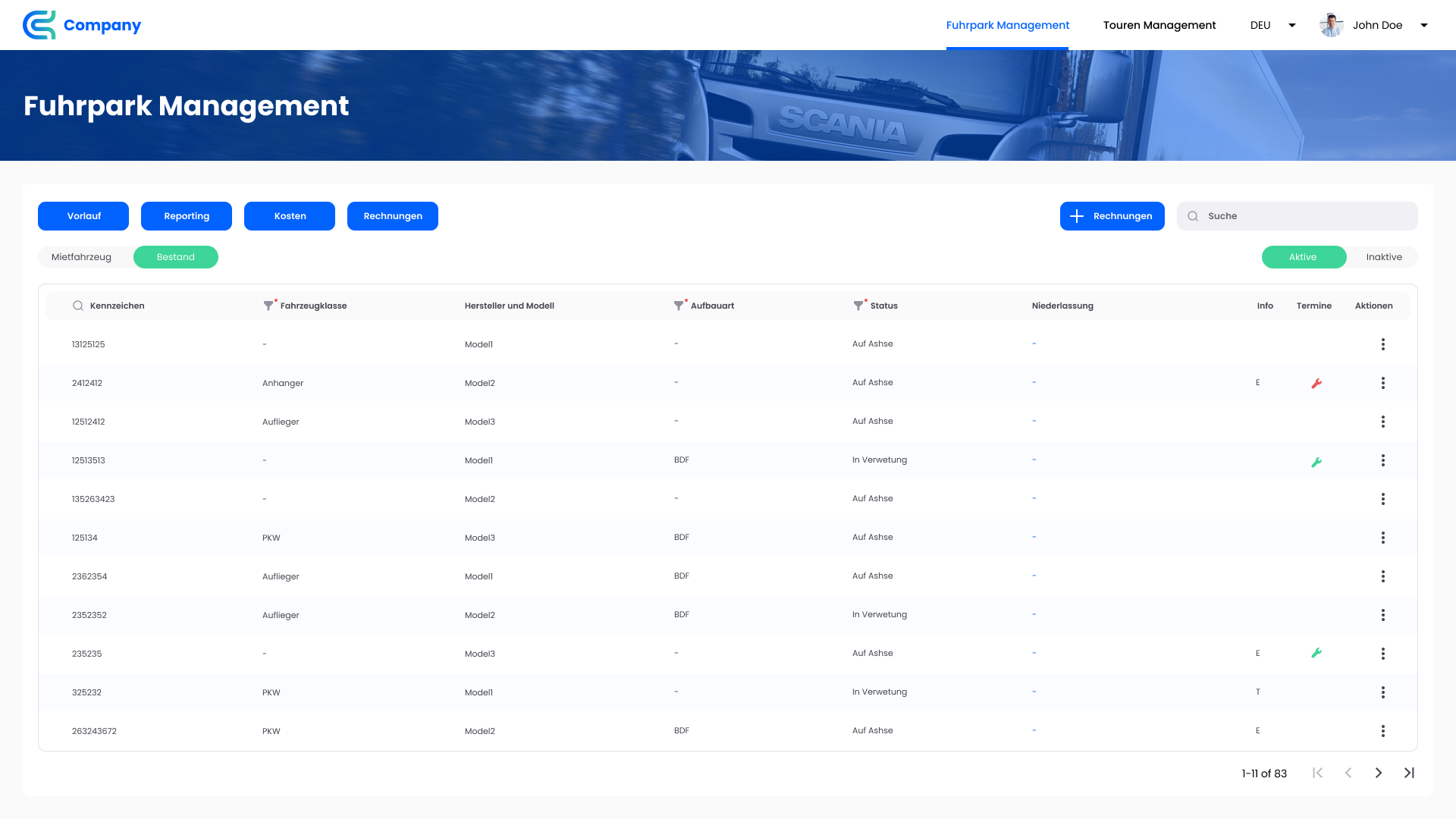Open the Touren Management tab
1456x819 pixels.
tap(1159, 25)
